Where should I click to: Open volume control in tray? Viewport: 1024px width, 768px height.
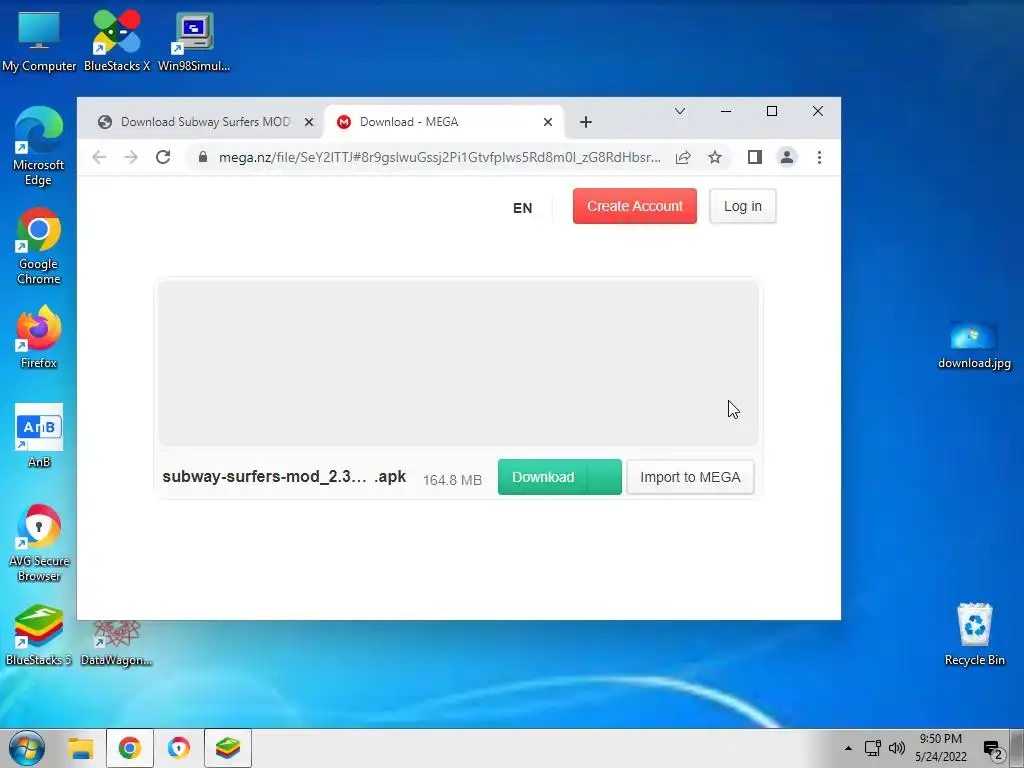897,748
